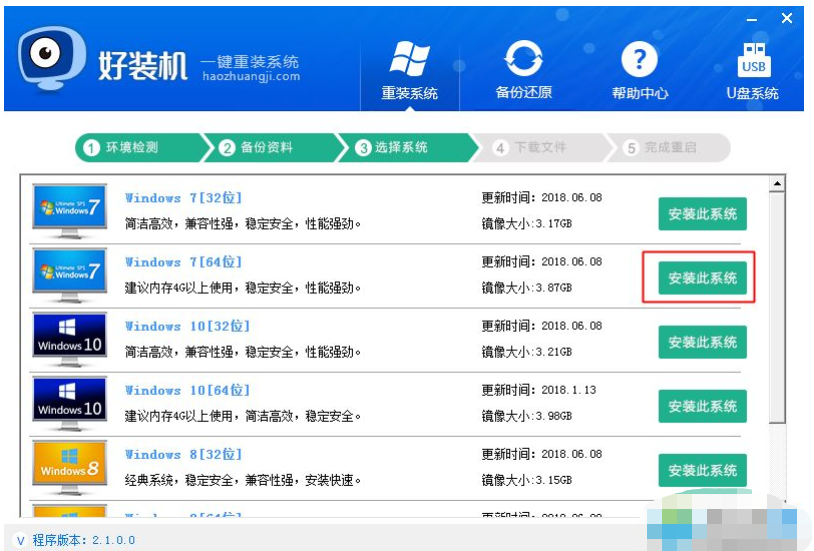Click the question mark help icon
The height and width of the screenshot is (551, 814).
tap(639, 59)
